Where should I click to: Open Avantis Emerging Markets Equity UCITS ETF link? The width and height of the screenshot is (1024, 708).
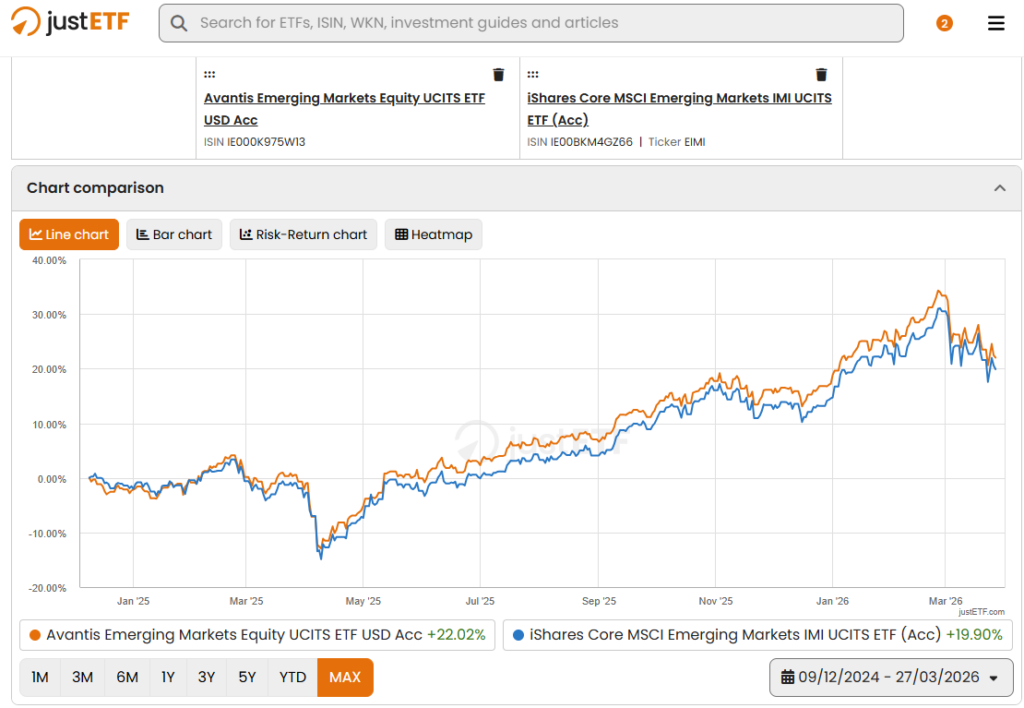coord(344,109)
